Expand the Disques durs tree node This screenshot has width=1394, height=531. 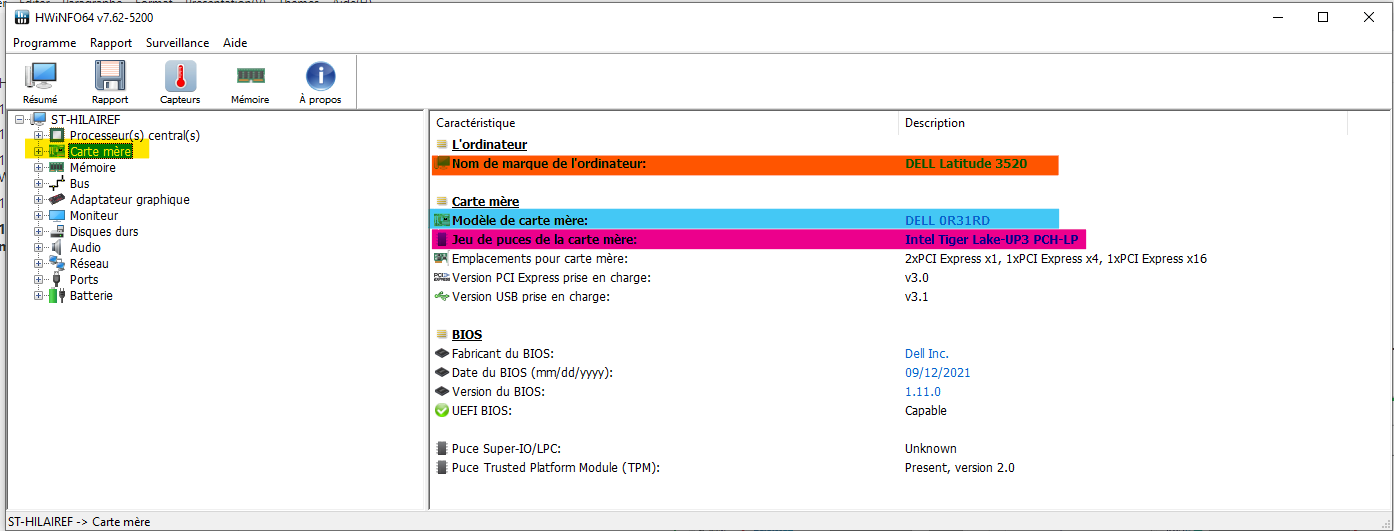tap(39, 232)
